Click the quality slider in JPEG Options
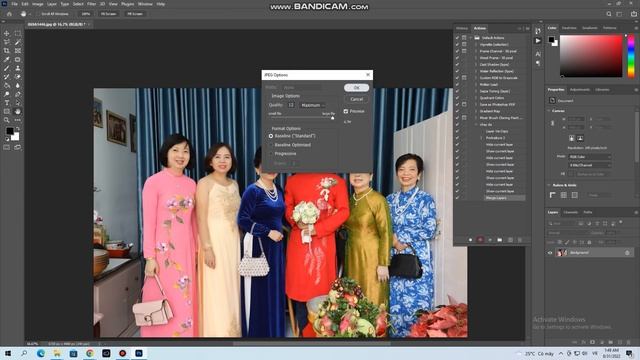Viewport: 640px width, 360px height. (301, 118)
